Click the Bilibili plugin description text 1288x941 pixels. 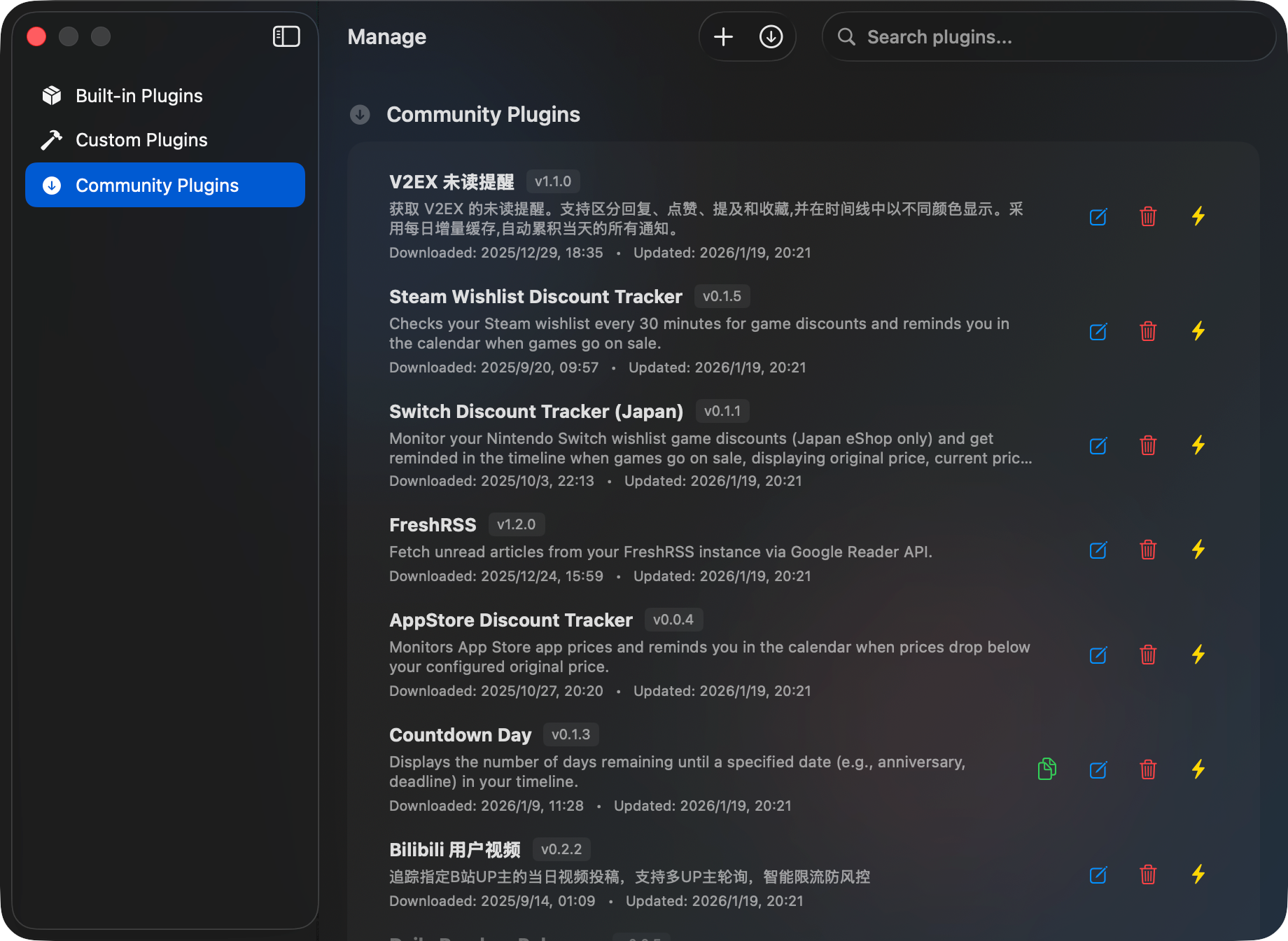[x=629, y=877]
